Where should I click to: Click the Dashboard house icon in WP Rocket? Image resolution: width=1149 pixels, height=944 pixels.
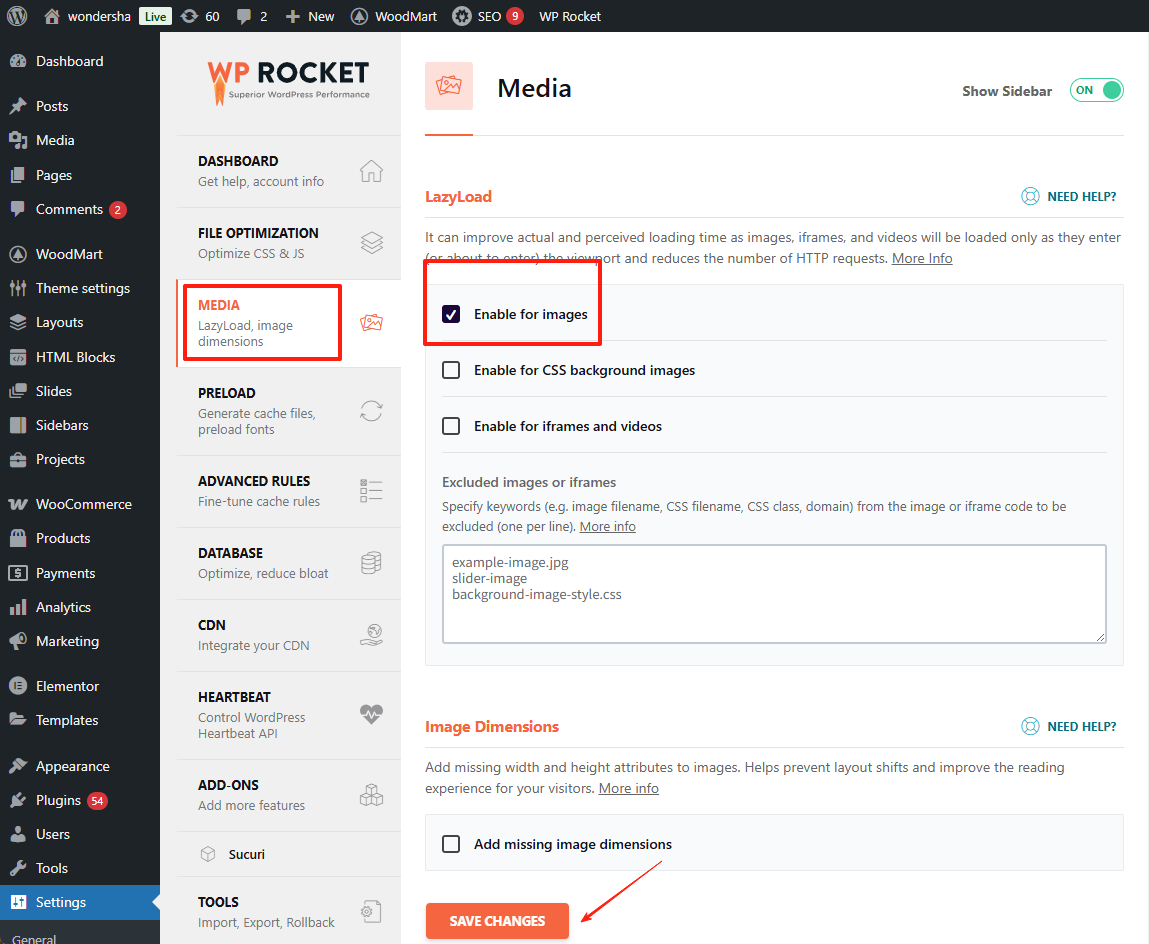pyautogui.click(x=371, y=171)
